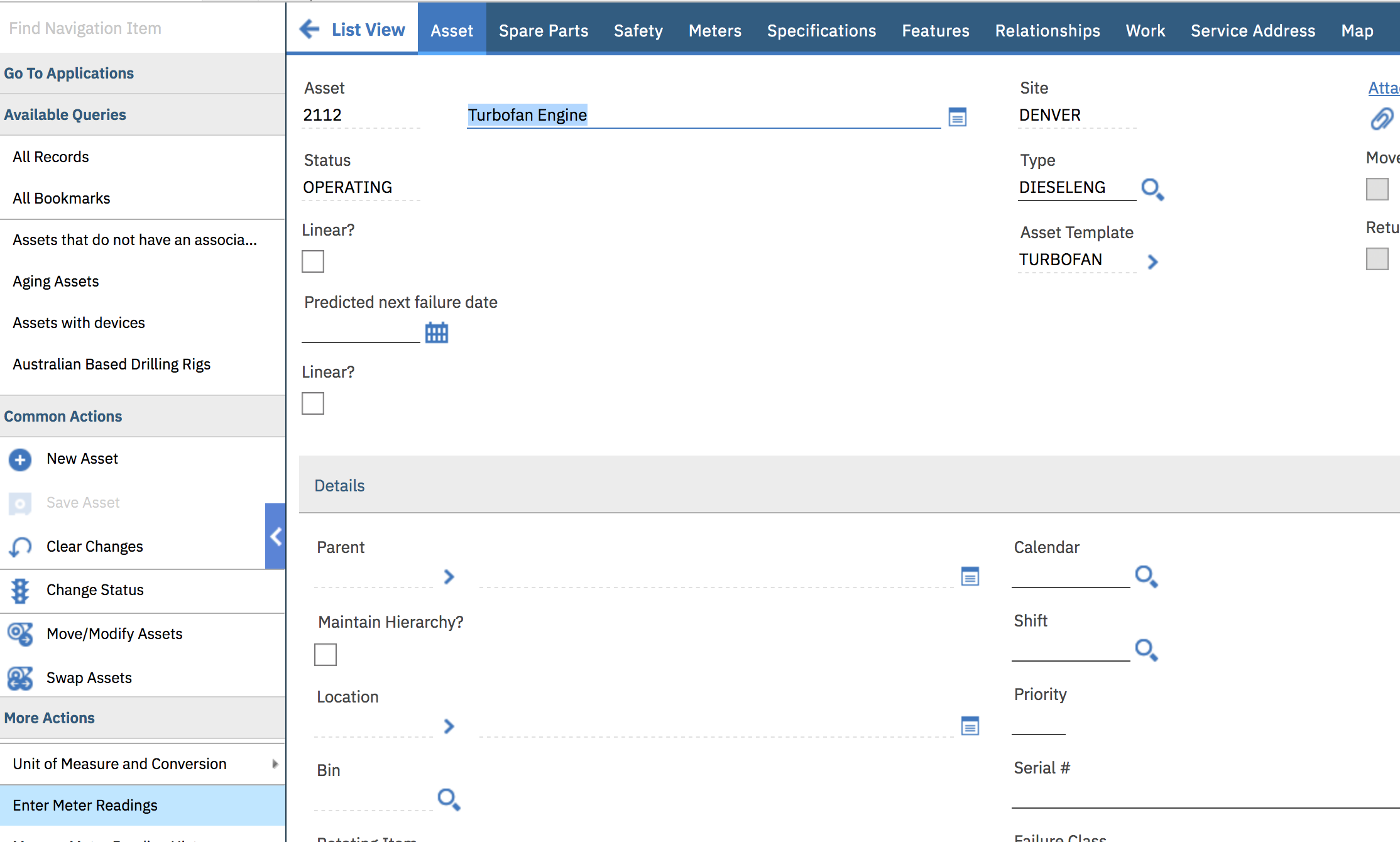
Task: Click the Type field containing DIESELENG
Action: pos(1077,188)
